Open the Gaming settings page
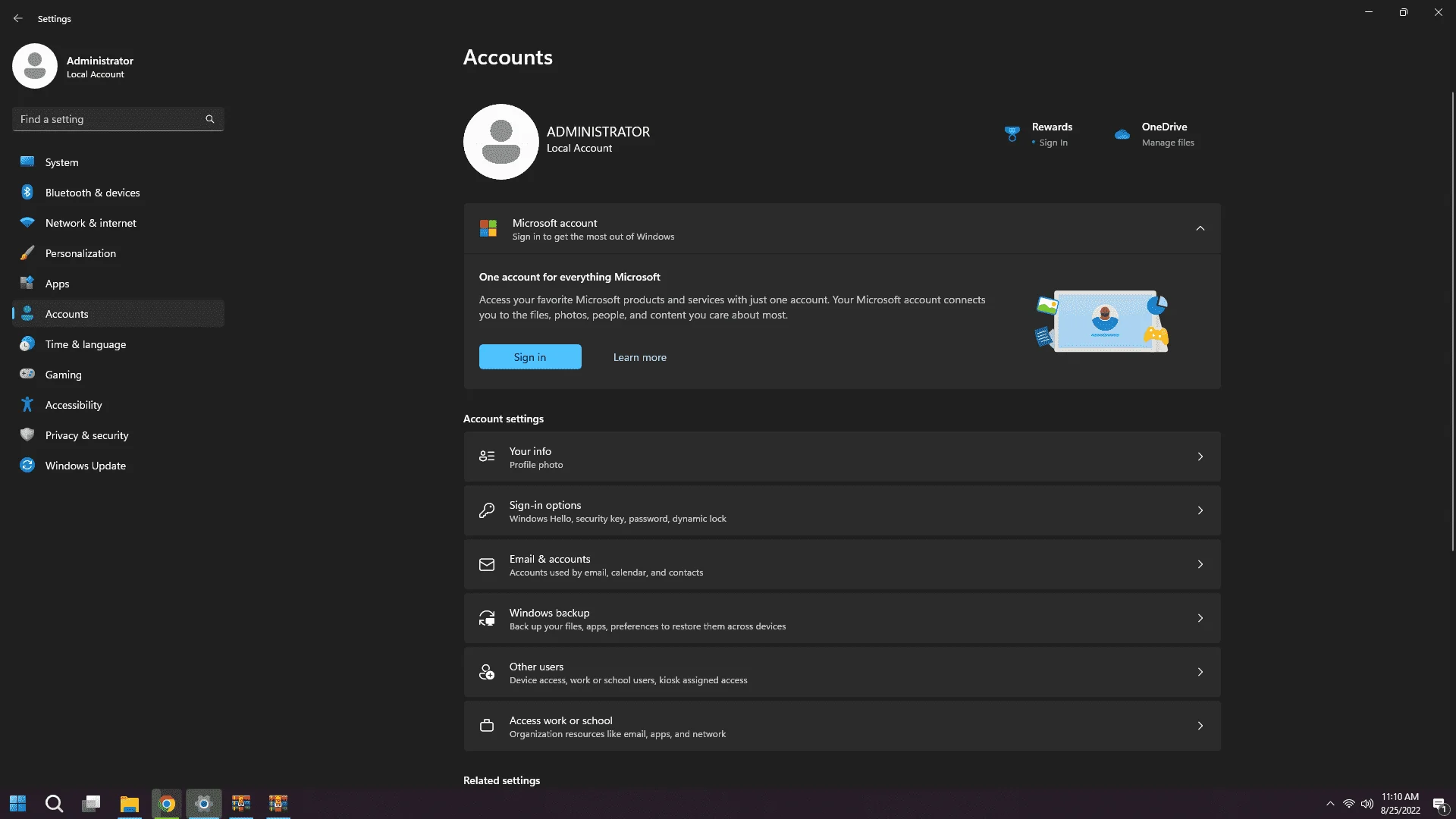Image resolution: width=1456 pixels, height=819 pixels. click(x=118, y=375)
